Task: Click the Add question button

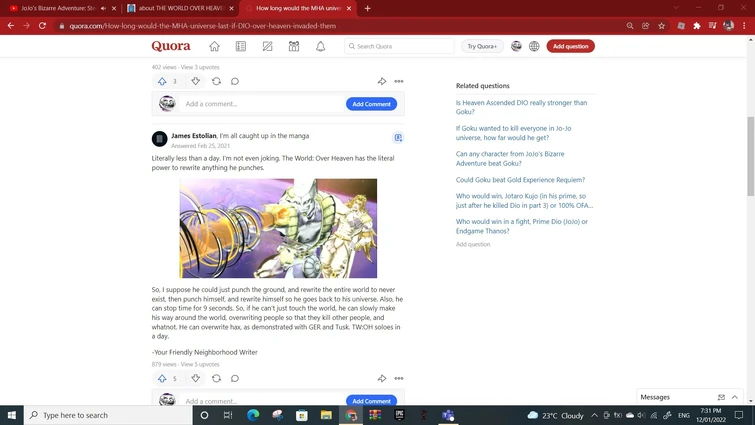Action: [x=571, y=46]
